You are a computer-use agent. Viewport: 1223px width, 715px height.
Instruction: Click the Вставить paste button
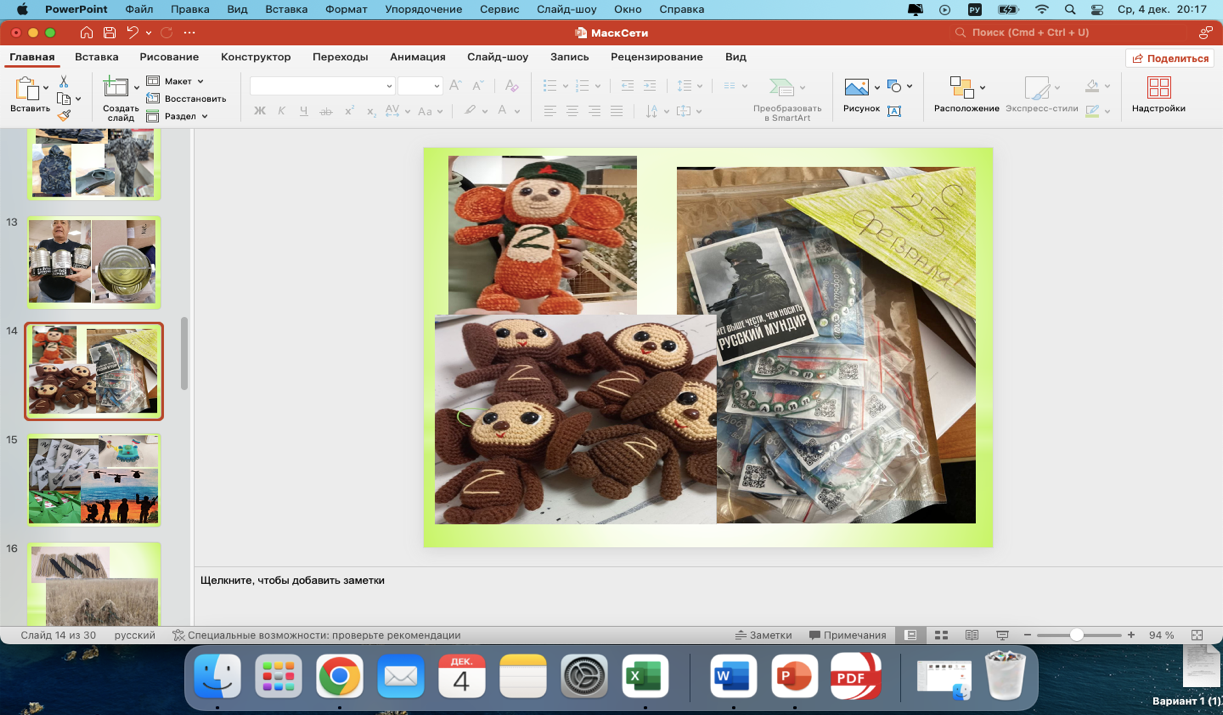coord(28,94)
